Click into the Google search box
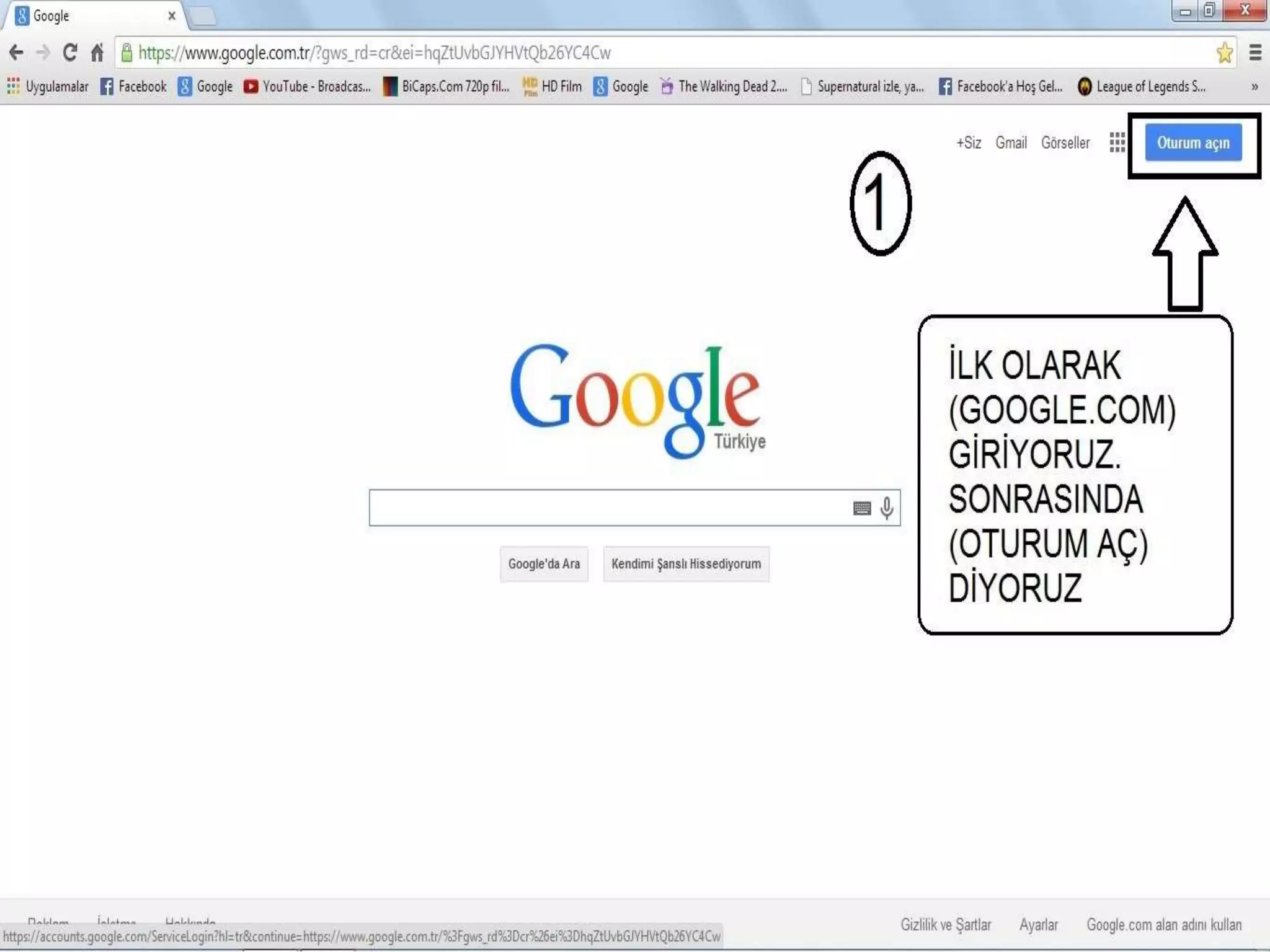The image size is (1270, 952). point(608,508)
